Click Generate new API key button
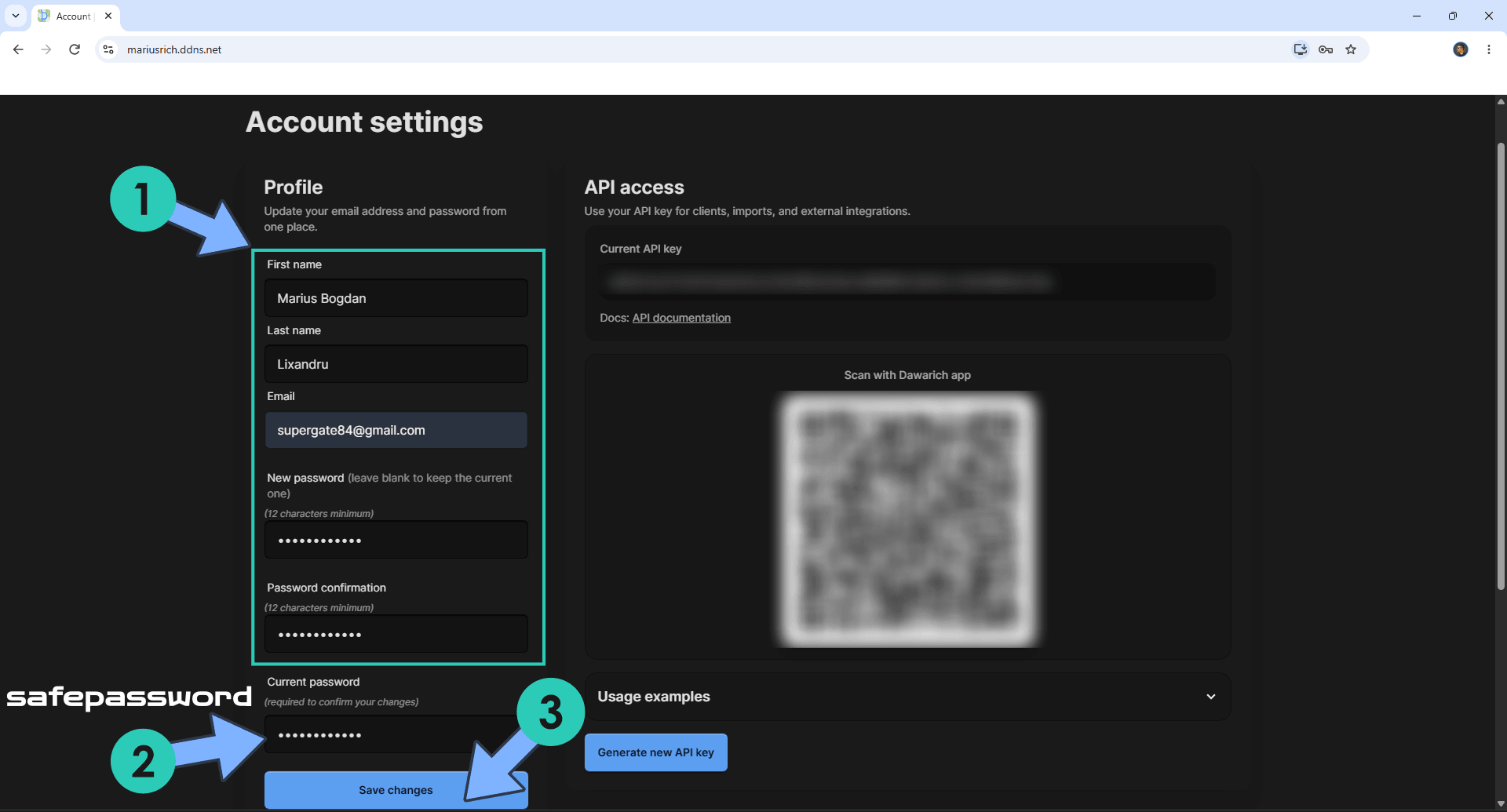The height and width of the screenshot is (812, 1507). pos(656,752)
